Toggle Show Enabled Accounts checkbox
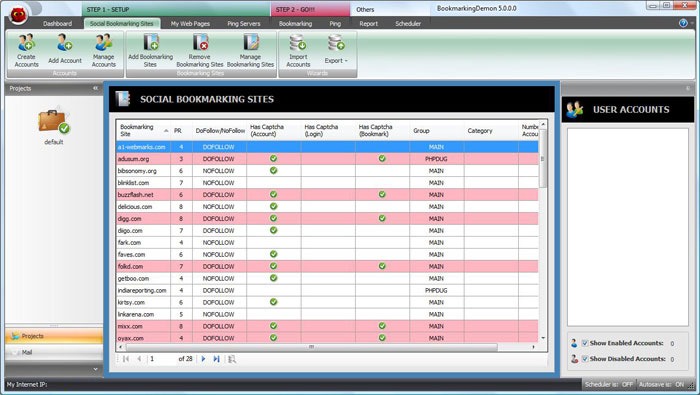This screenshot has height=395, width=700. pyautogui.click(x=584, y=343)
